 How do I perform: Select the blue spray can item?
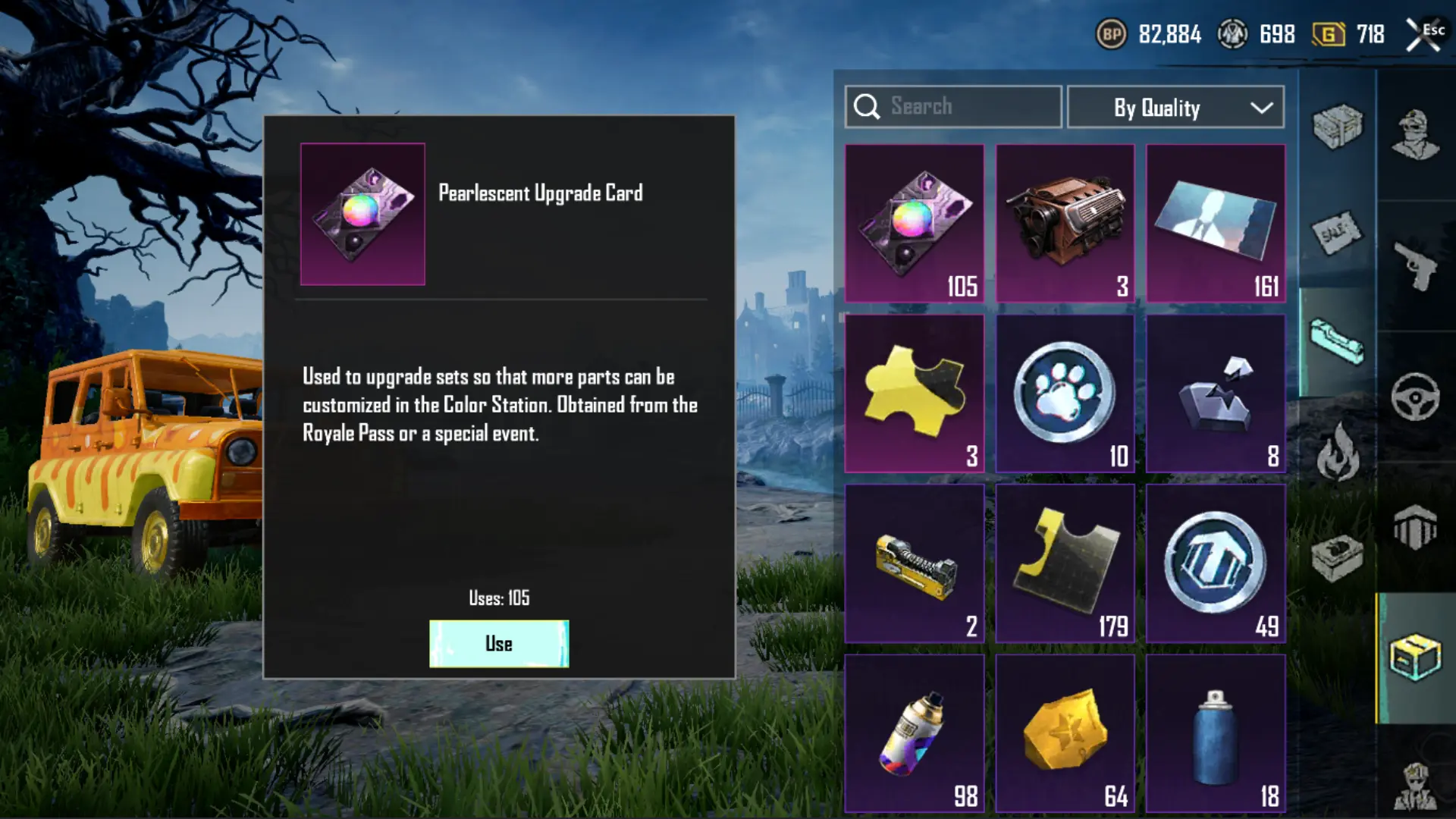click(x=1216, y=733)
